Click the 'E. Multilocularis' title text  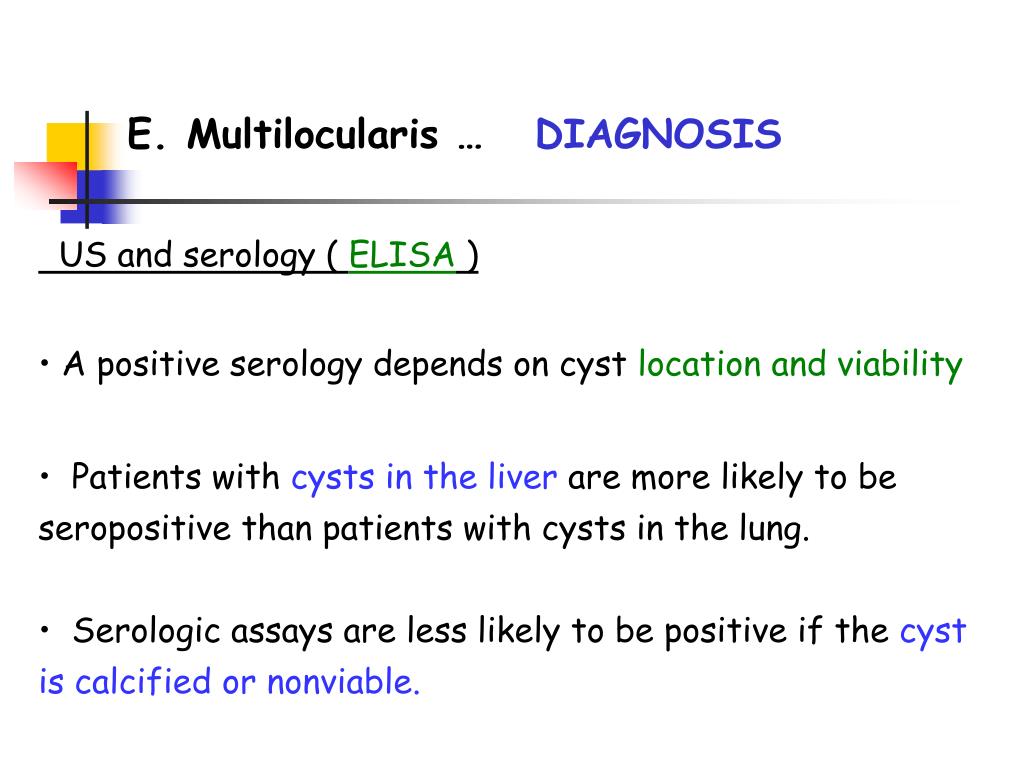pyautogui.click(x=282, y=135)
